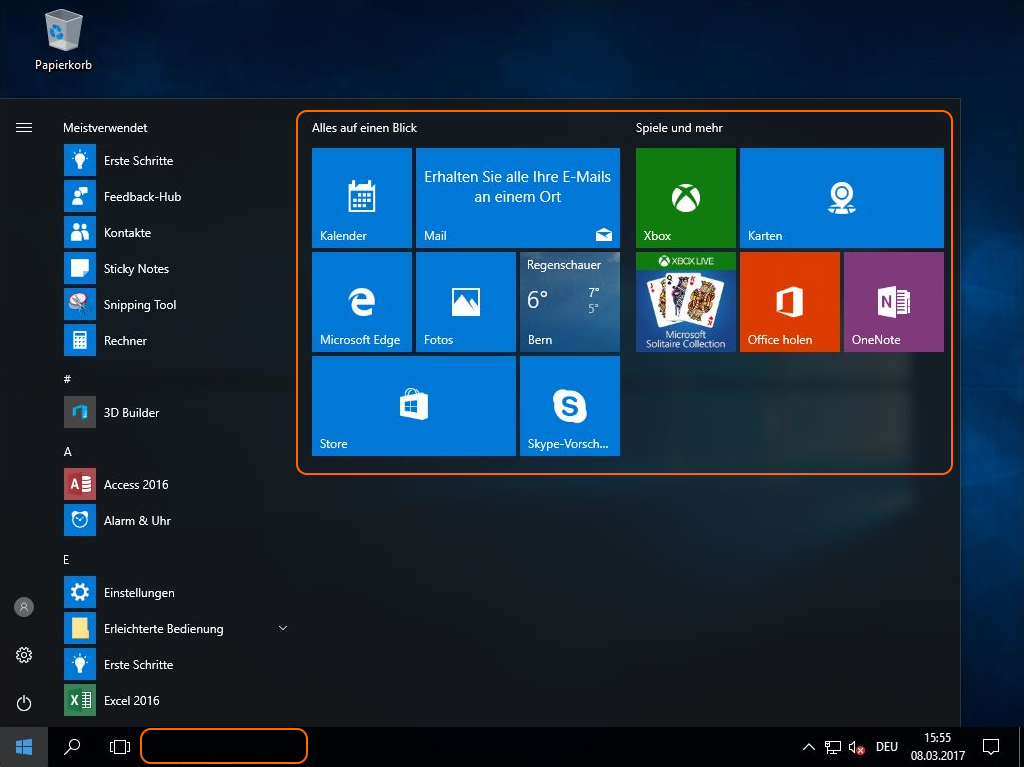The image size is (1024, 767).
Task: Open Excel 2016 from app list
Action: 131,701
